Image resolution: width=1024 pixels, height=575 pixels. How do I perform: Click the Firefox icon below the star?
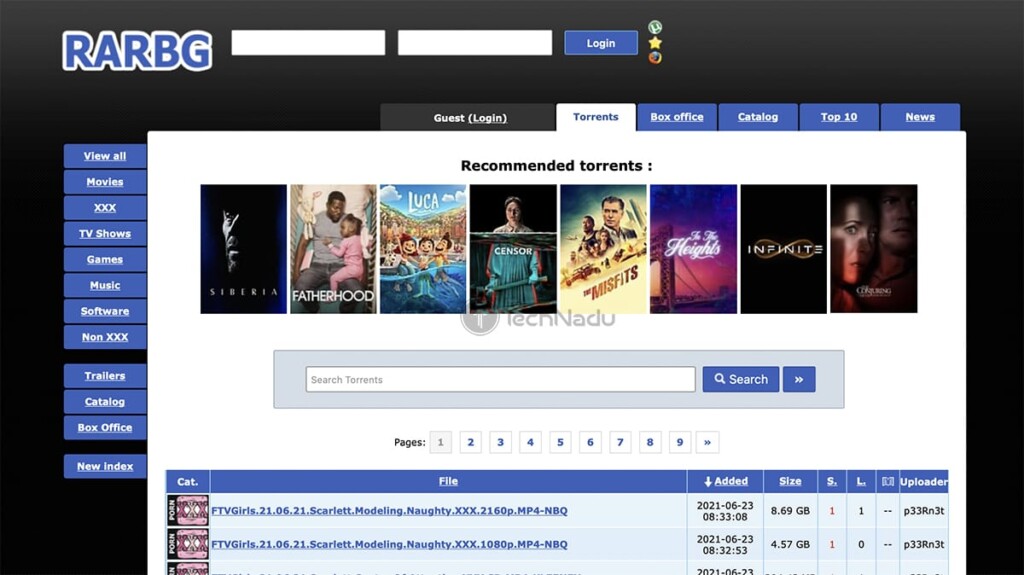[x=655, y=58]
